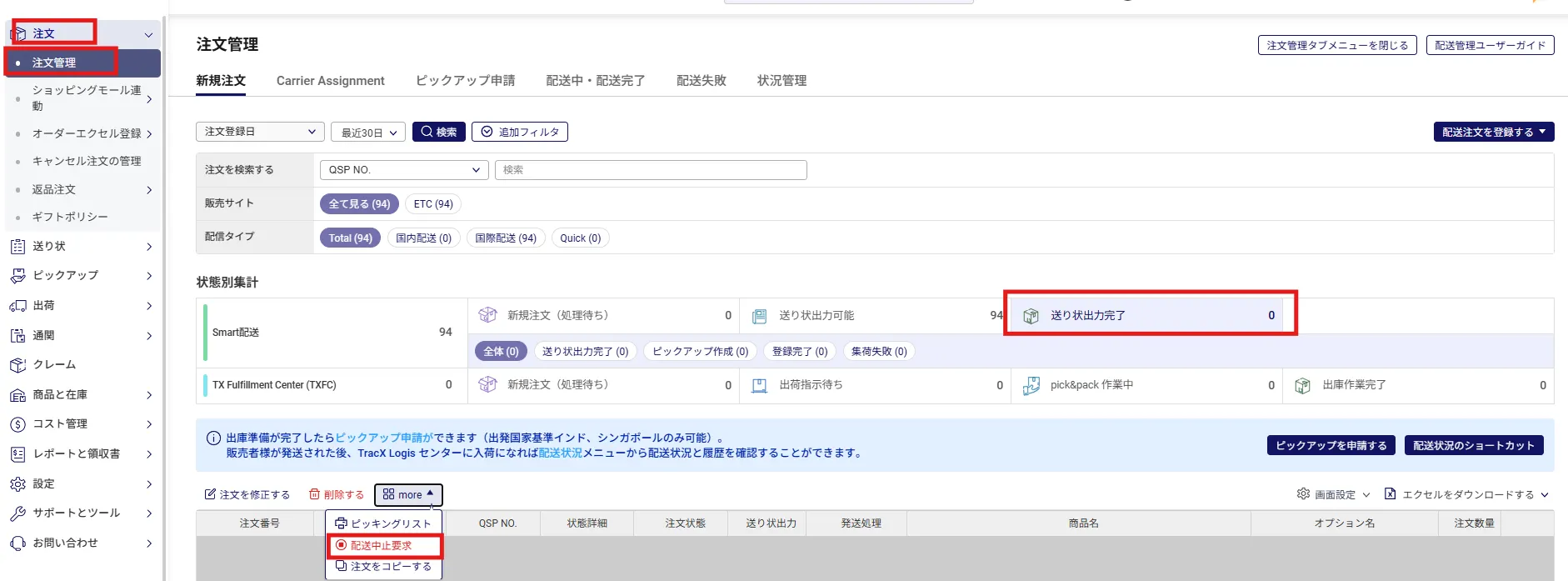Screen dimensions: 1568x581
Task: Open the 注文登録日 dropdown
Action: click(260, 132)
